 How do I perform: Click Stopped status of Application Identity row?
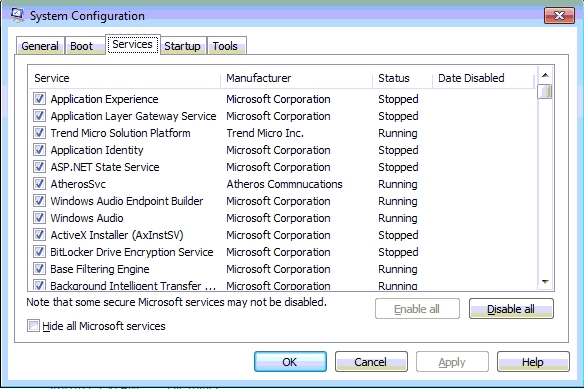(398, 150)
